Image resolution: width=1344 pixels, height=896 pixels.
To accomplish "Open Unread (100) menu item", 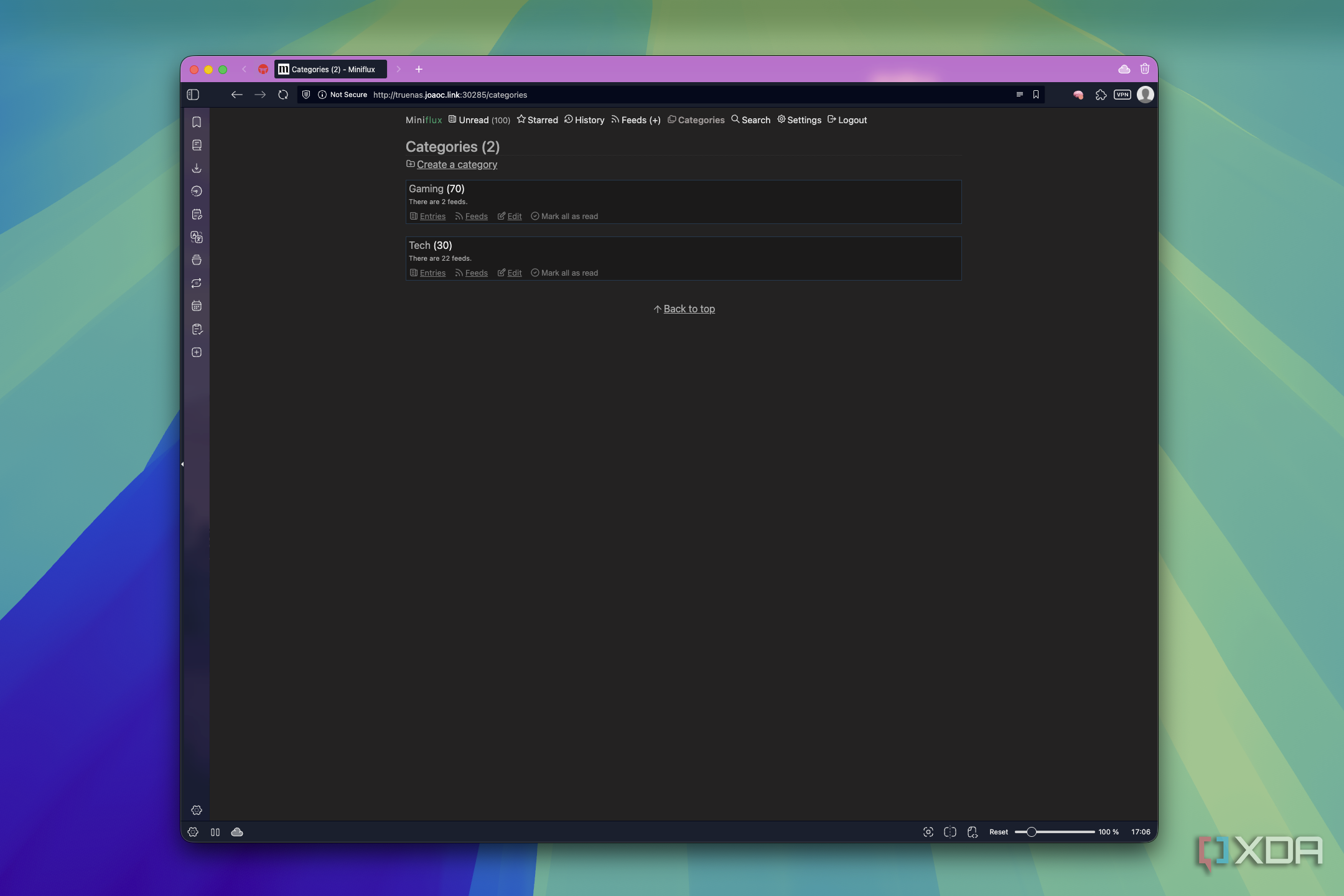I will coord(479,120).
